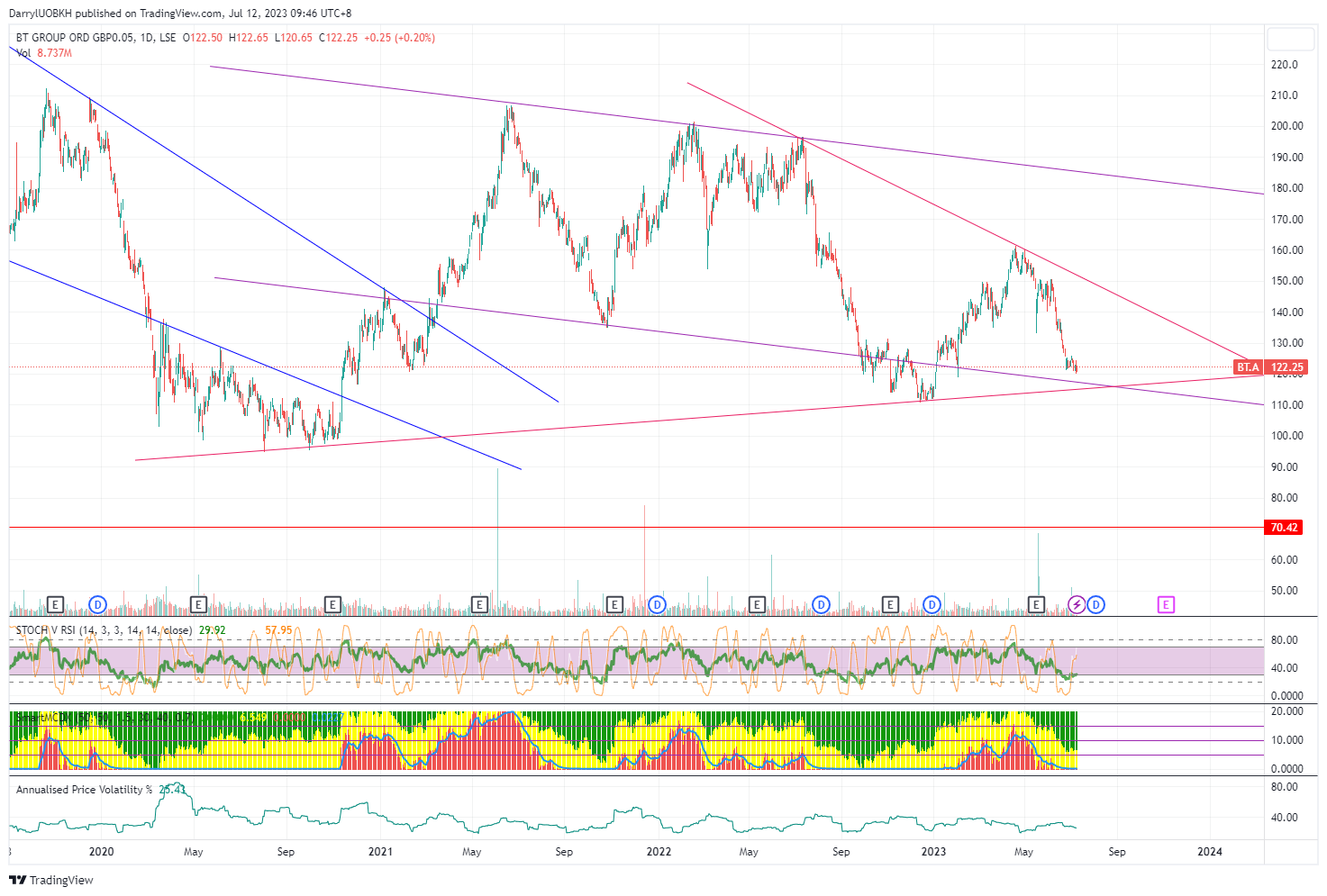Click the 57.95 stochastic value
The height and width of the screenshot is (896, 1327).
tap(278, 630)
